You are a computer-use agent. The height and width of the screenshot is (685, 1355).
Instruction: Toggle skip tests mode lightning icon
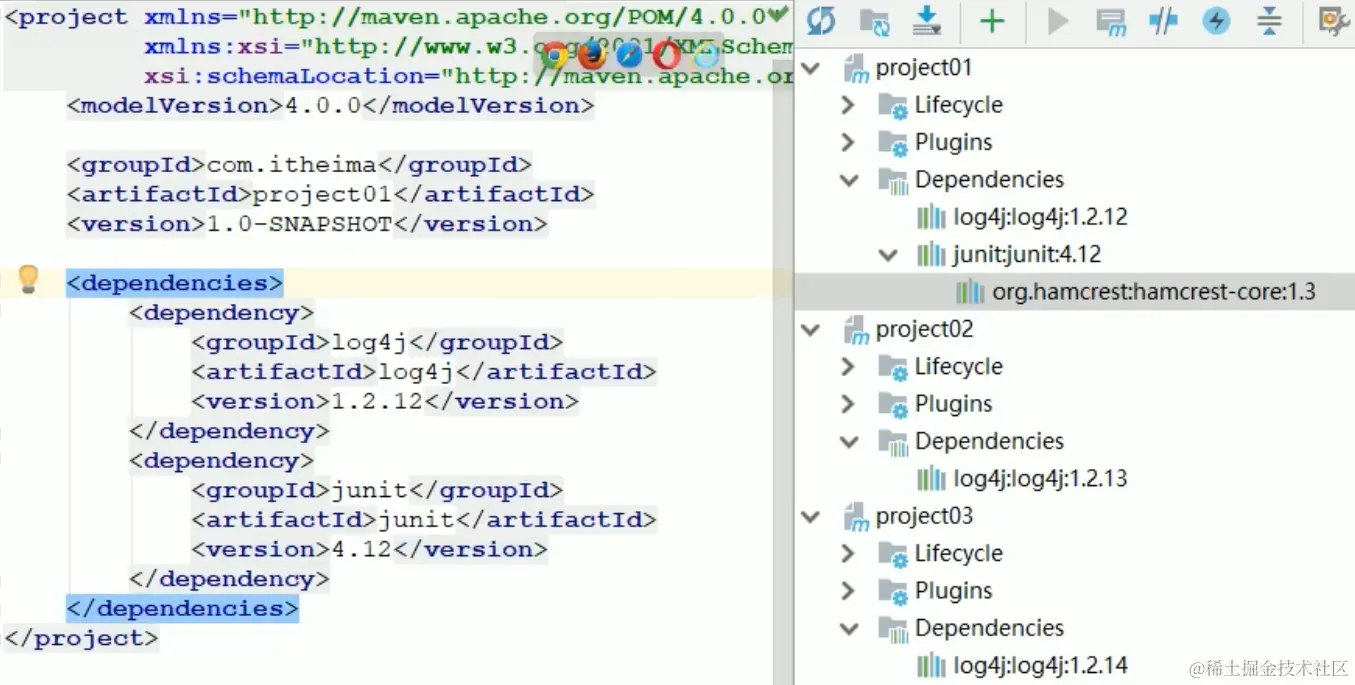tap(1216, 21)
